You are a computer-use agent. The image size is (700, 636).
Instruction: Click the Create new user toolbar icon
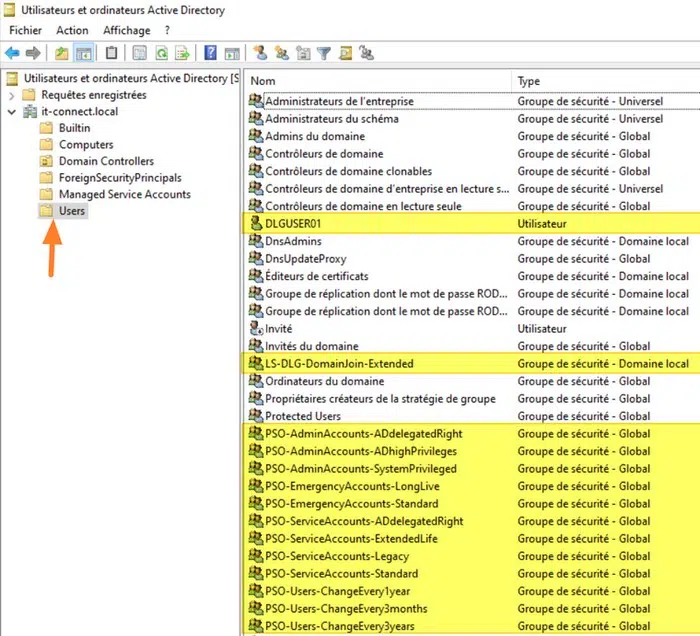point(260,53)
